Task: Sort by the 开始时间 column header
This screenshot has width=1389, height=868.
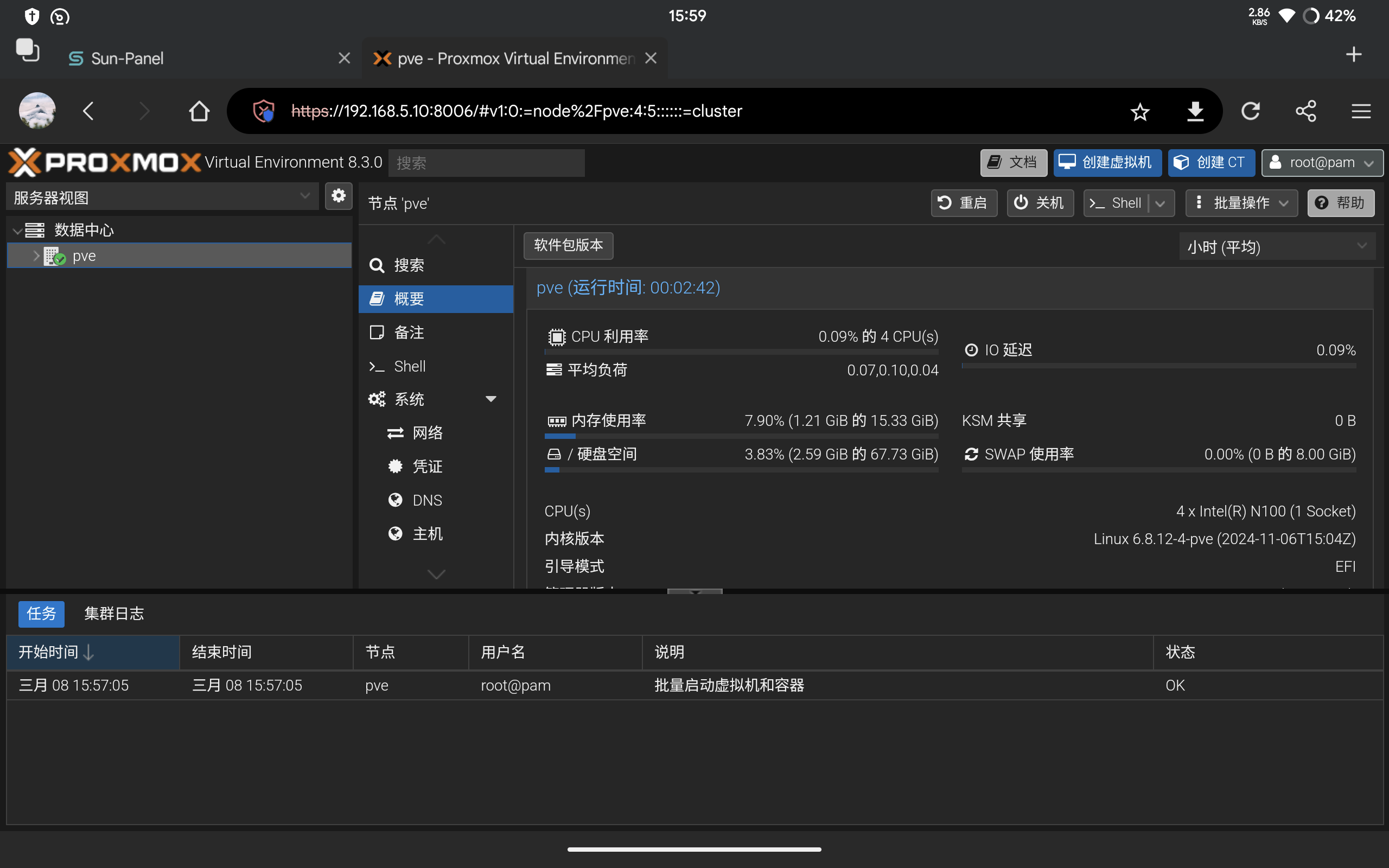Action: tap(93, 652)
